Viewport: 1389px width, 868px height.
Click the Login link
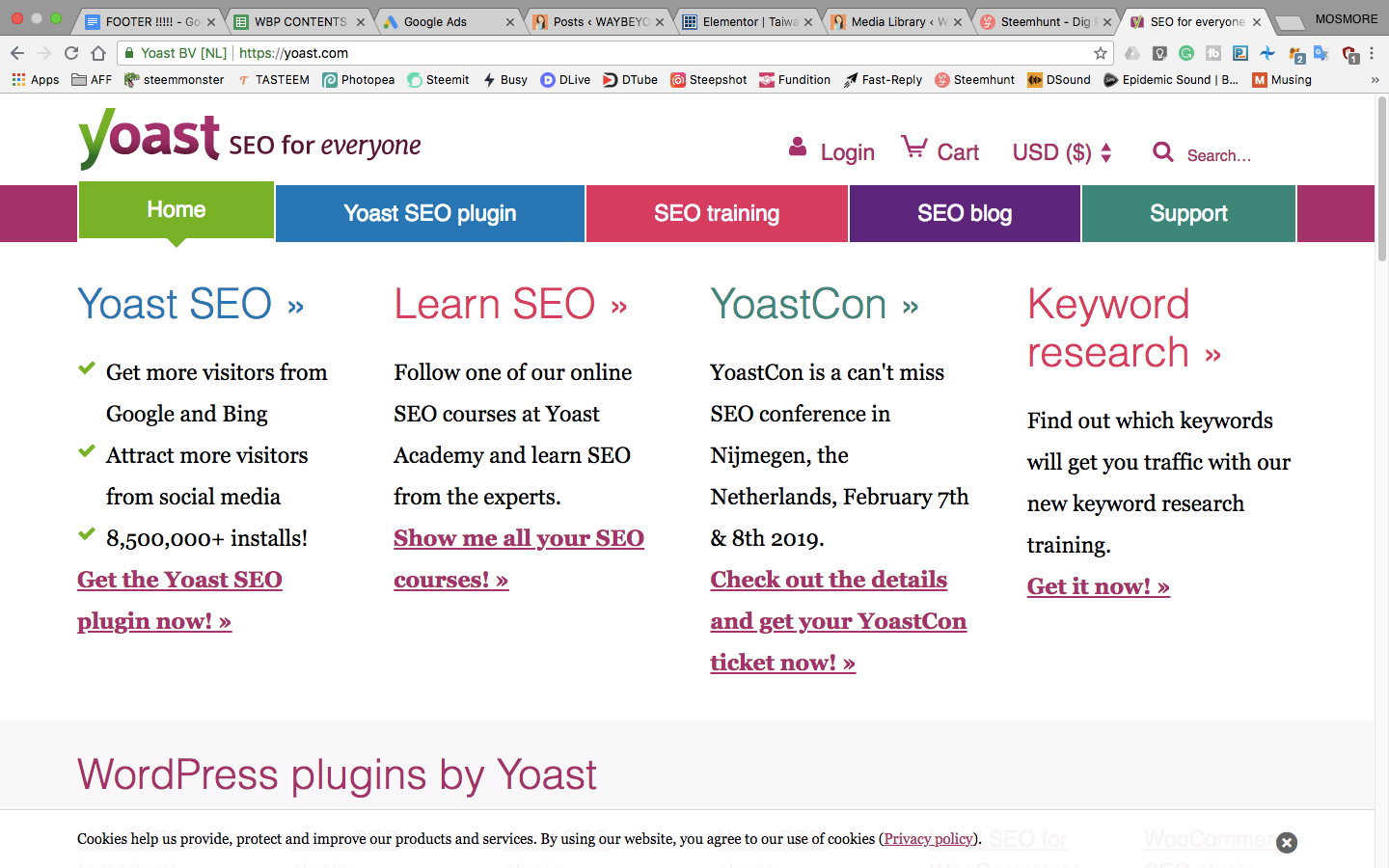[x=847, y=152]
